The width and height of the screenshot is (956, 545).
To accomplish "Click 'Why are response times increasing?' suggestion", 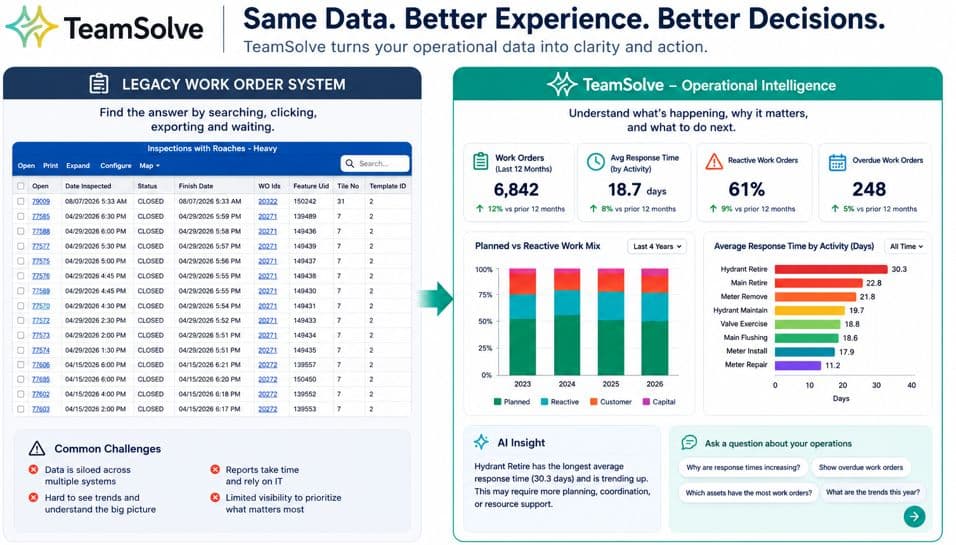I will click(743, 468).
